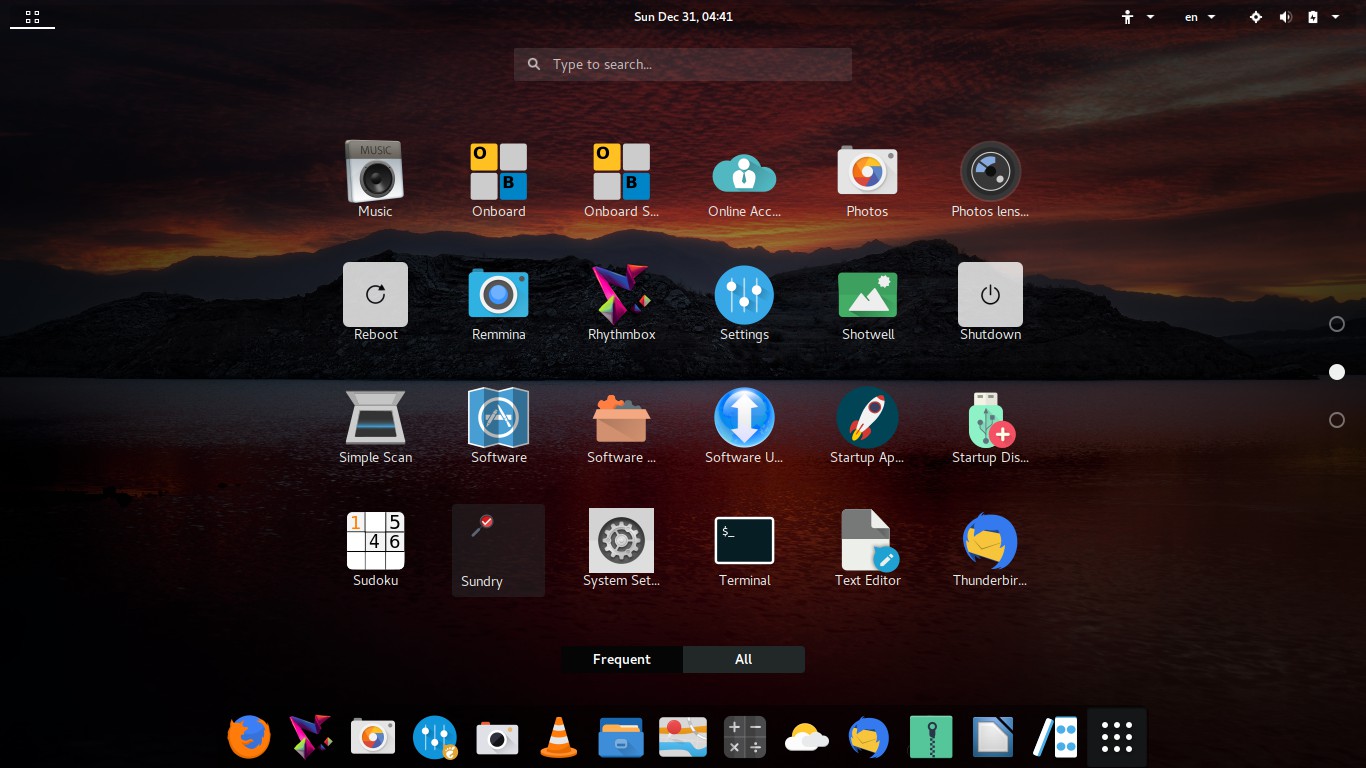Open the clock showing Sun Dec 31, 04:41
Image resolution: width=1366 pixels, height=768 pixels.
click(683, 17)
